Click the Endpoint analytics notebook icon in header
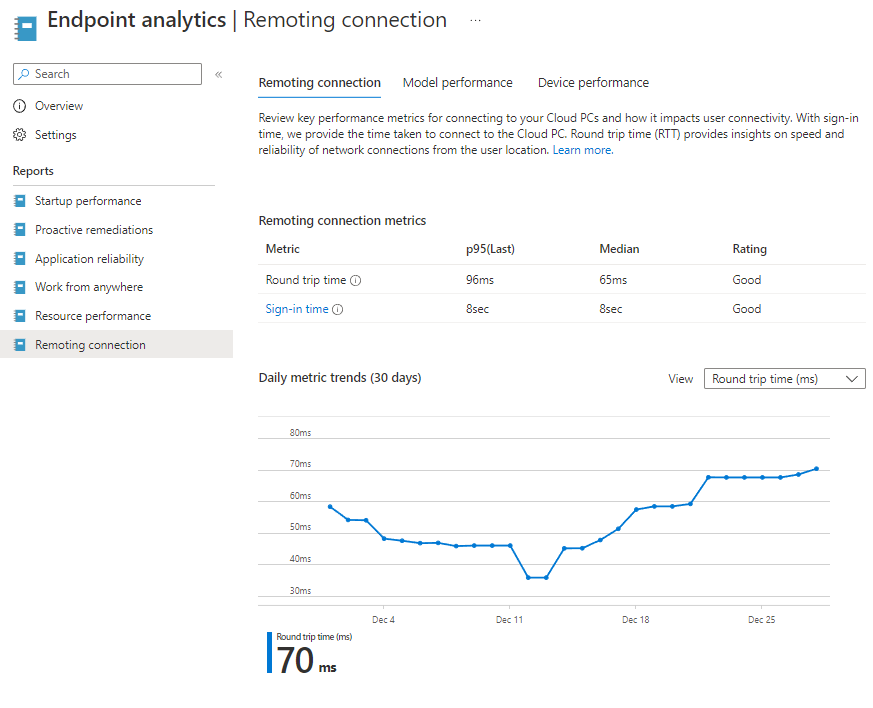 [x=25, y=28]
